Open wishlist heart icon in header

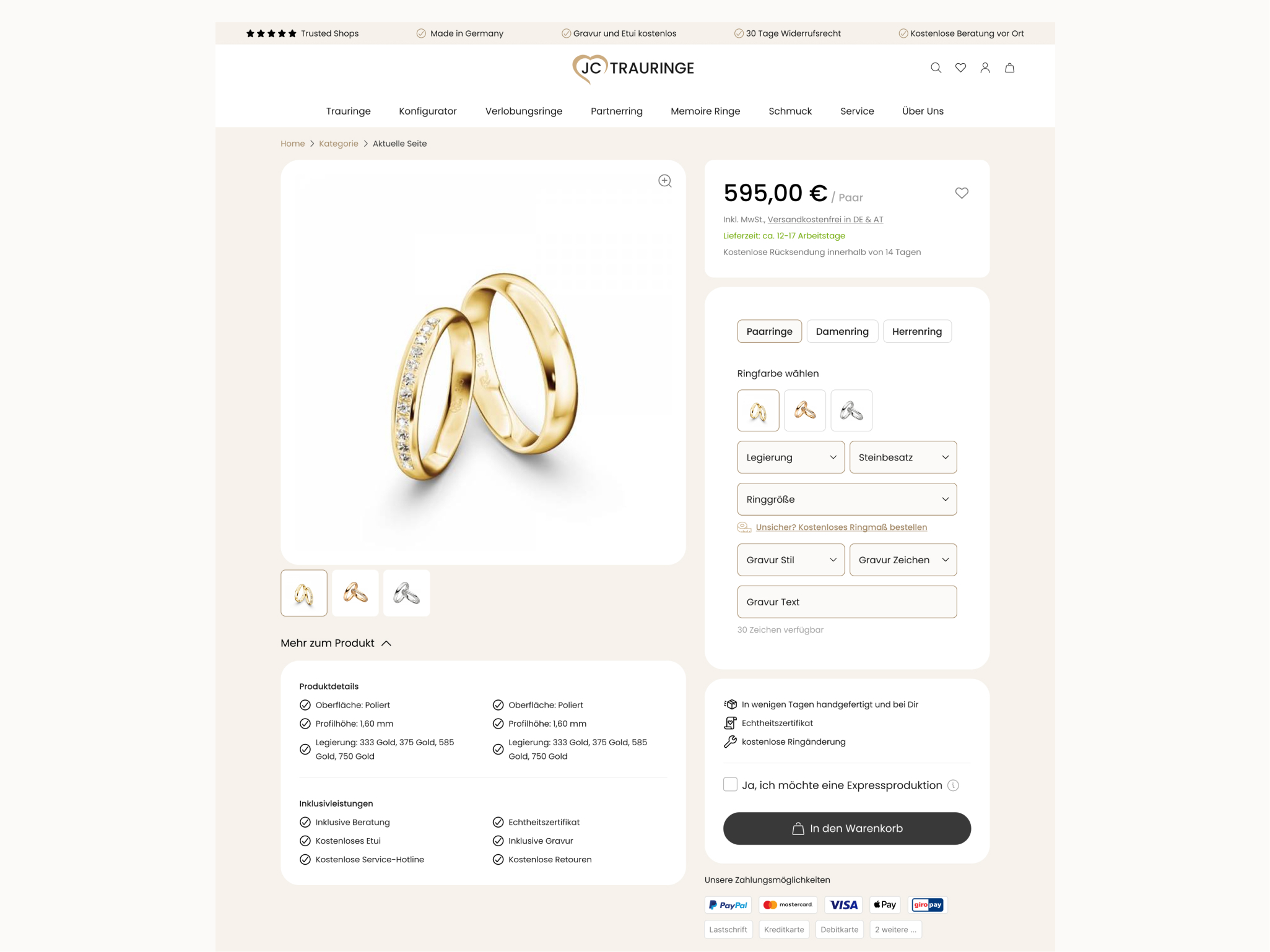pos(960,68)
